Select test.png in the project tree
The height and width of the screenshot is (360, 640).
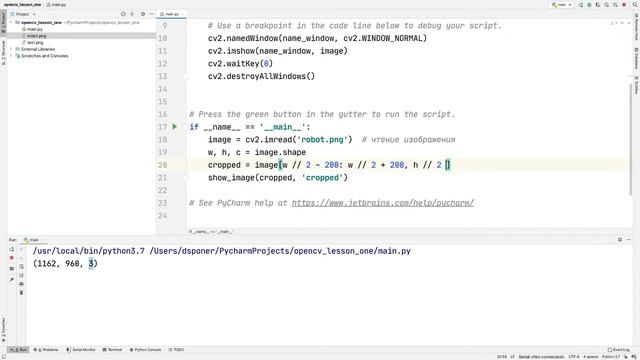click(35, 42)
